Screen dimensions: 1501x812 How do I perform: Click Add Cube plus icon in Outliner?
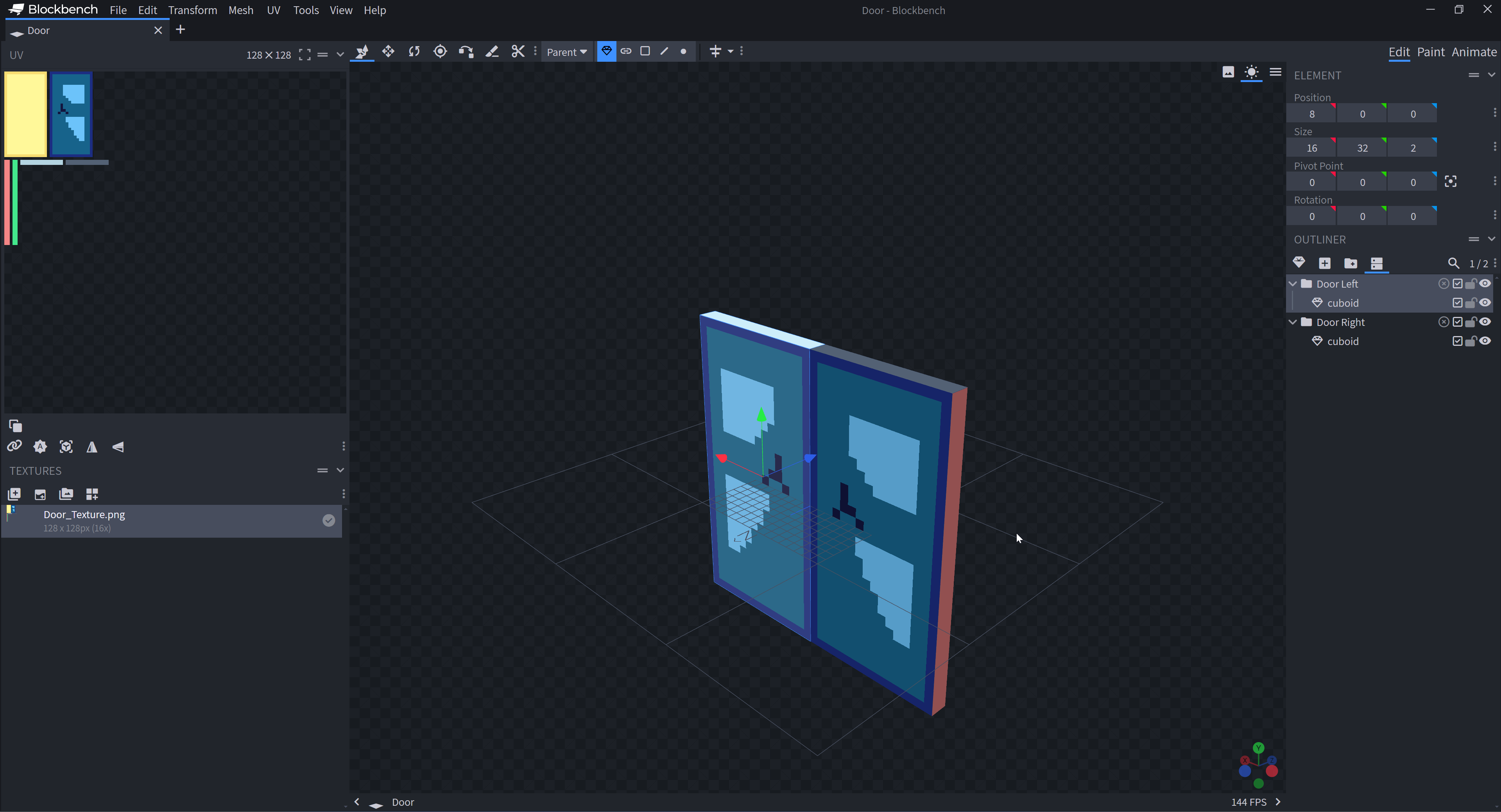tap(1324, 263)
